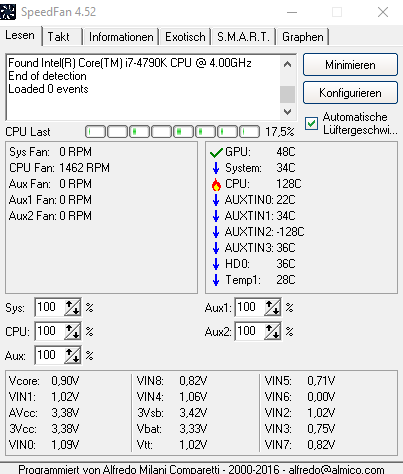This screenshot has width=403, height=474.
Task: Click the 'Loaded 0 events' log line
Action: tap(48, 89)
